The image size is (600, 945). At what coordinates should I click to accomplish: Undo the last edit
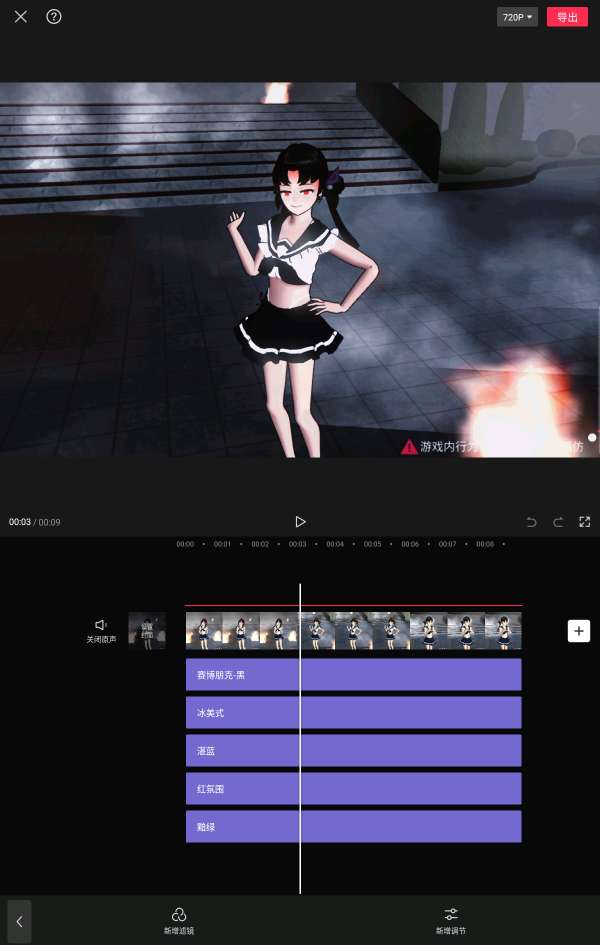532,521
